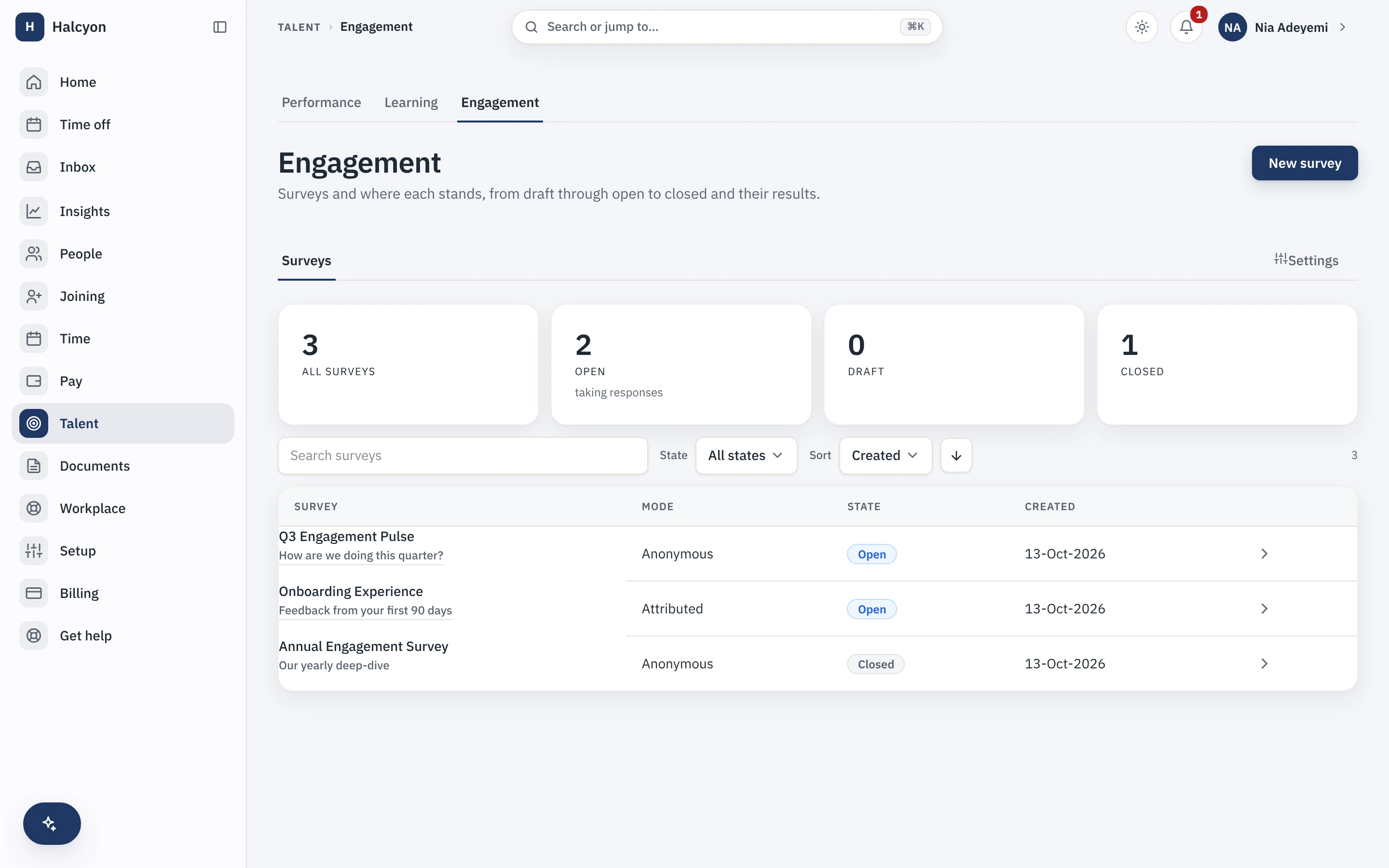Screen dimensions: 1389x868
Task: Switch to the Performance tab
Action: [x=321, y=102]
